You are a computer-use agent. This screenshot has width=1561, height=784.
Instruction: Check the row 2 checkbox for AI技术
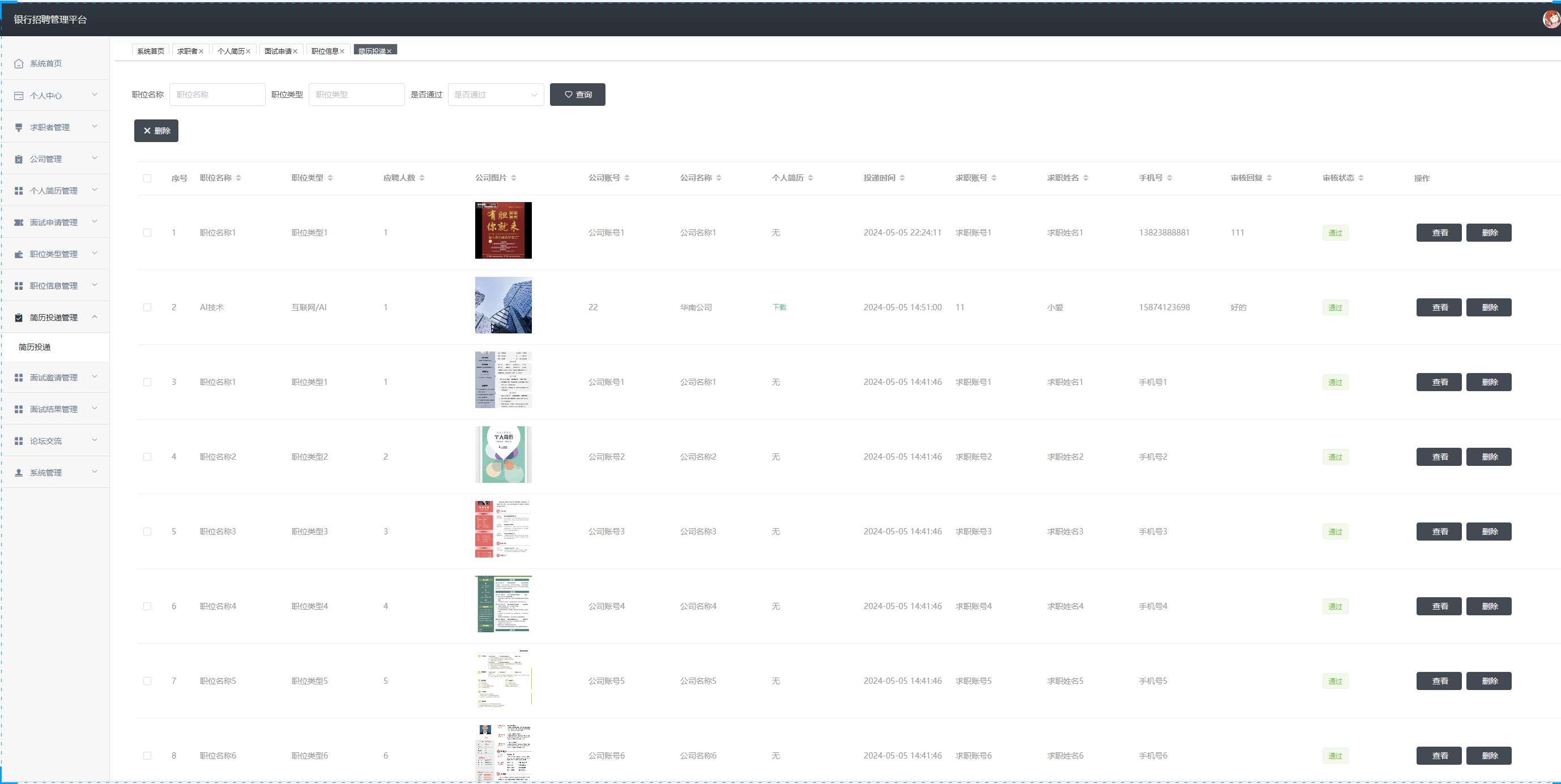pos(147,307)
